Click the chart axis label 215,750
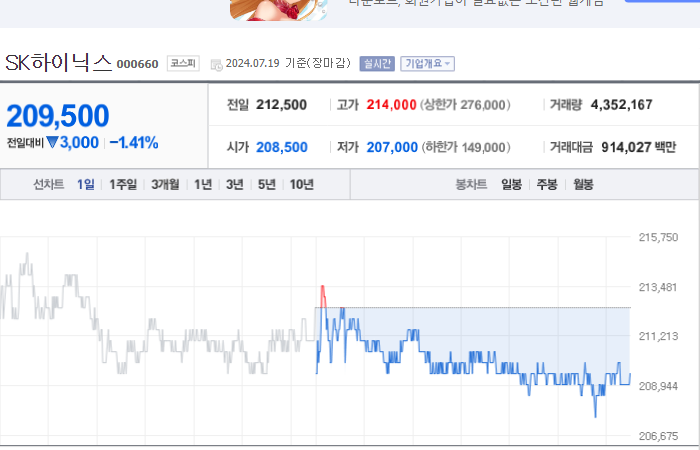The image size is (700, 450). click(658, 238)
